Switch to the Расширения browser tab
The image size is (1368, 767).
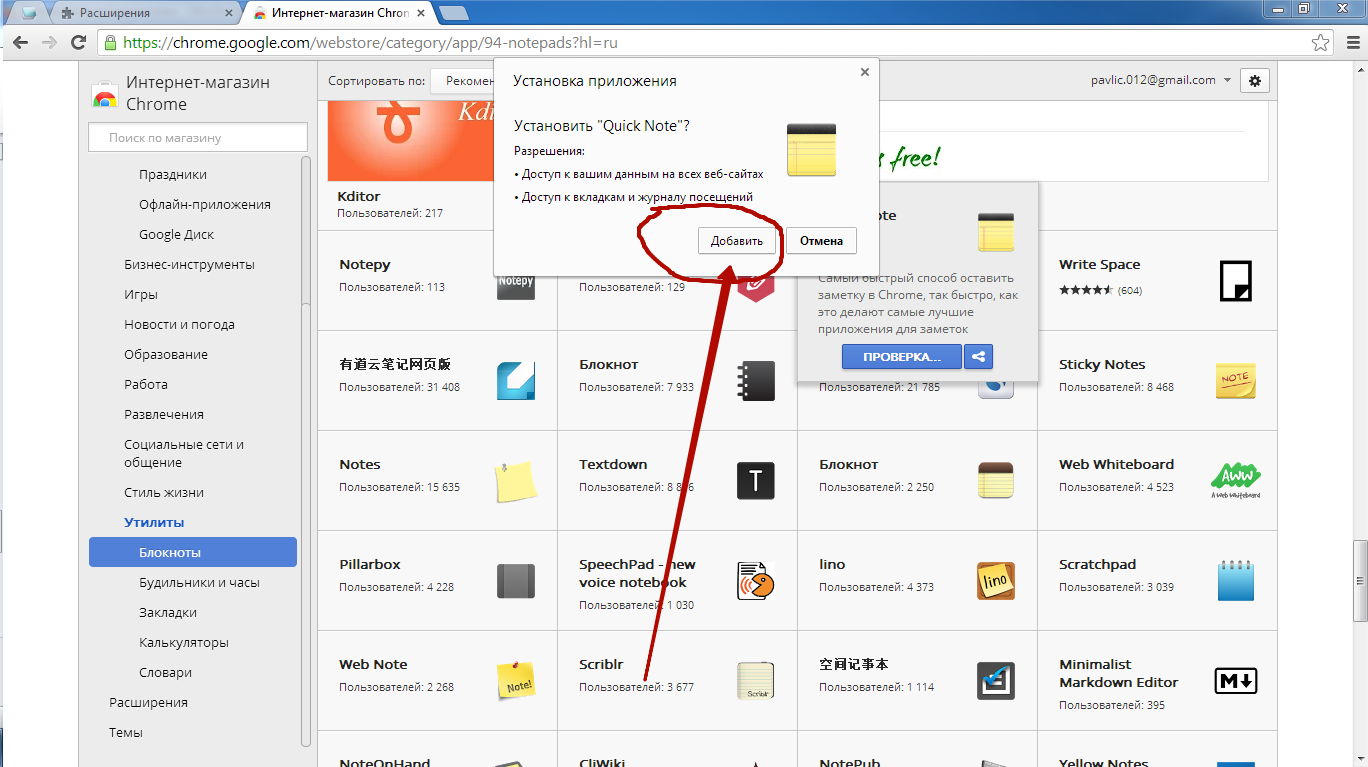pyautogui.click(x=145, y=13)
